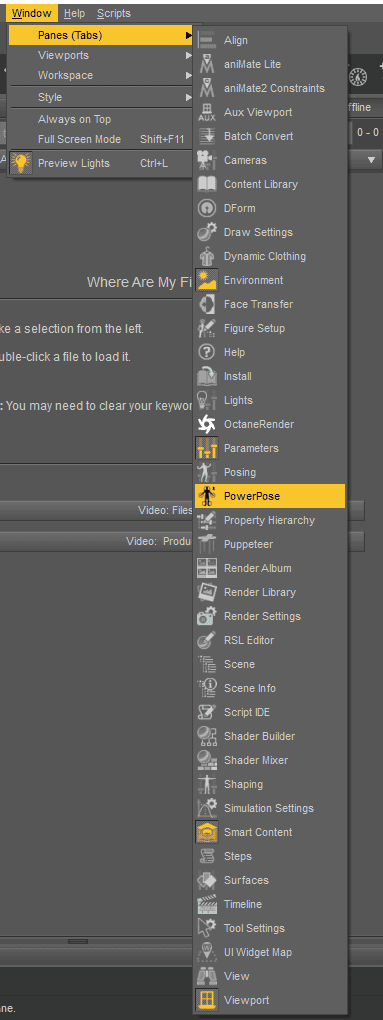This screenshot has width=383, height=1020.
Task: Click the Puppeteer pane icon
Action: coord(207,544)
